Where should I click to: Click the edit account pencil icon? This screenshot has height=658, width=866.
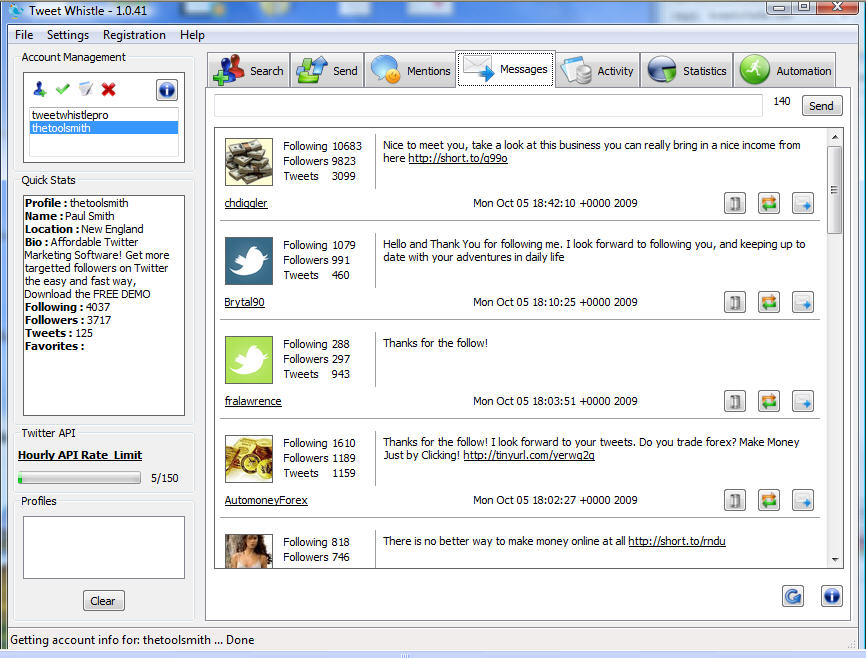[x=86, y=88]
